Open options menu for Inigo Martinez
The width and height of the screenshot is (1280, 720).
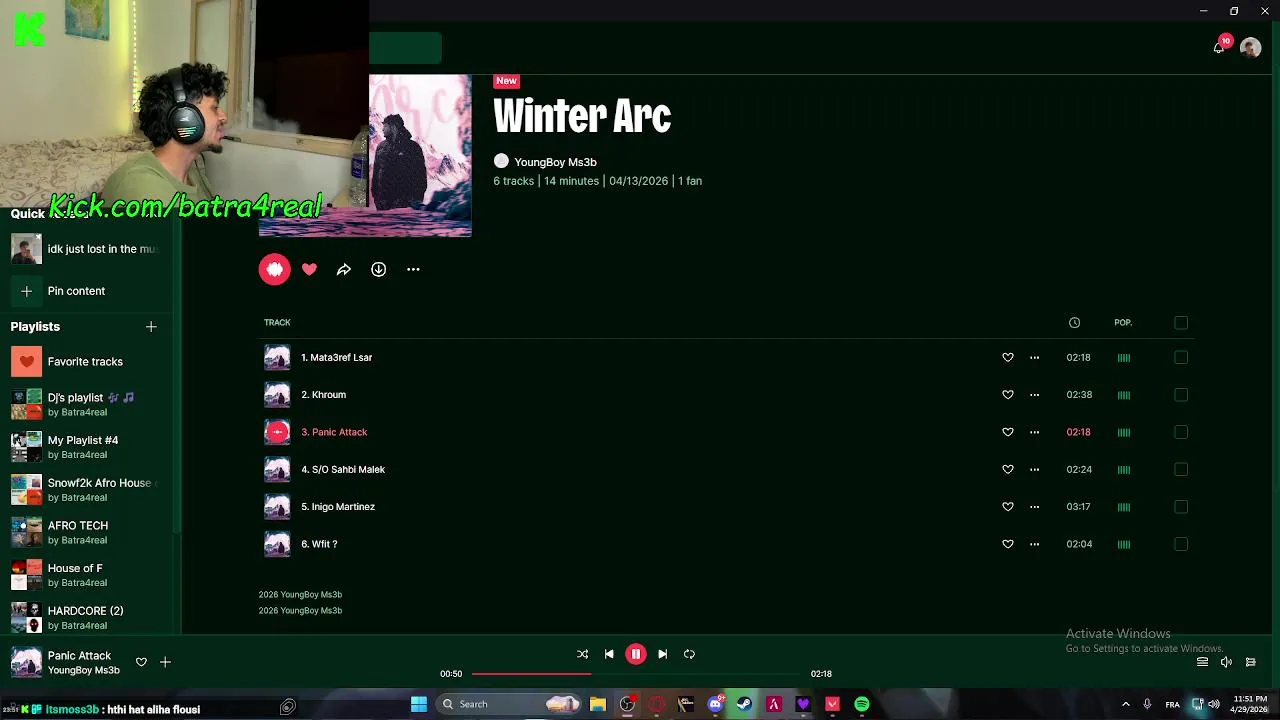coord(1035,506)
